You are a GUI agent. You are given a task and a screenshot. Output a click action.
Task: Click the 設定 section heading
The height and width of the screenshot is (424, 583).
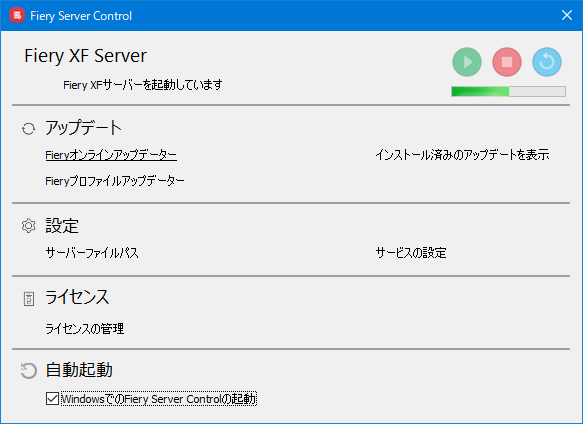[x=62, y=226]
